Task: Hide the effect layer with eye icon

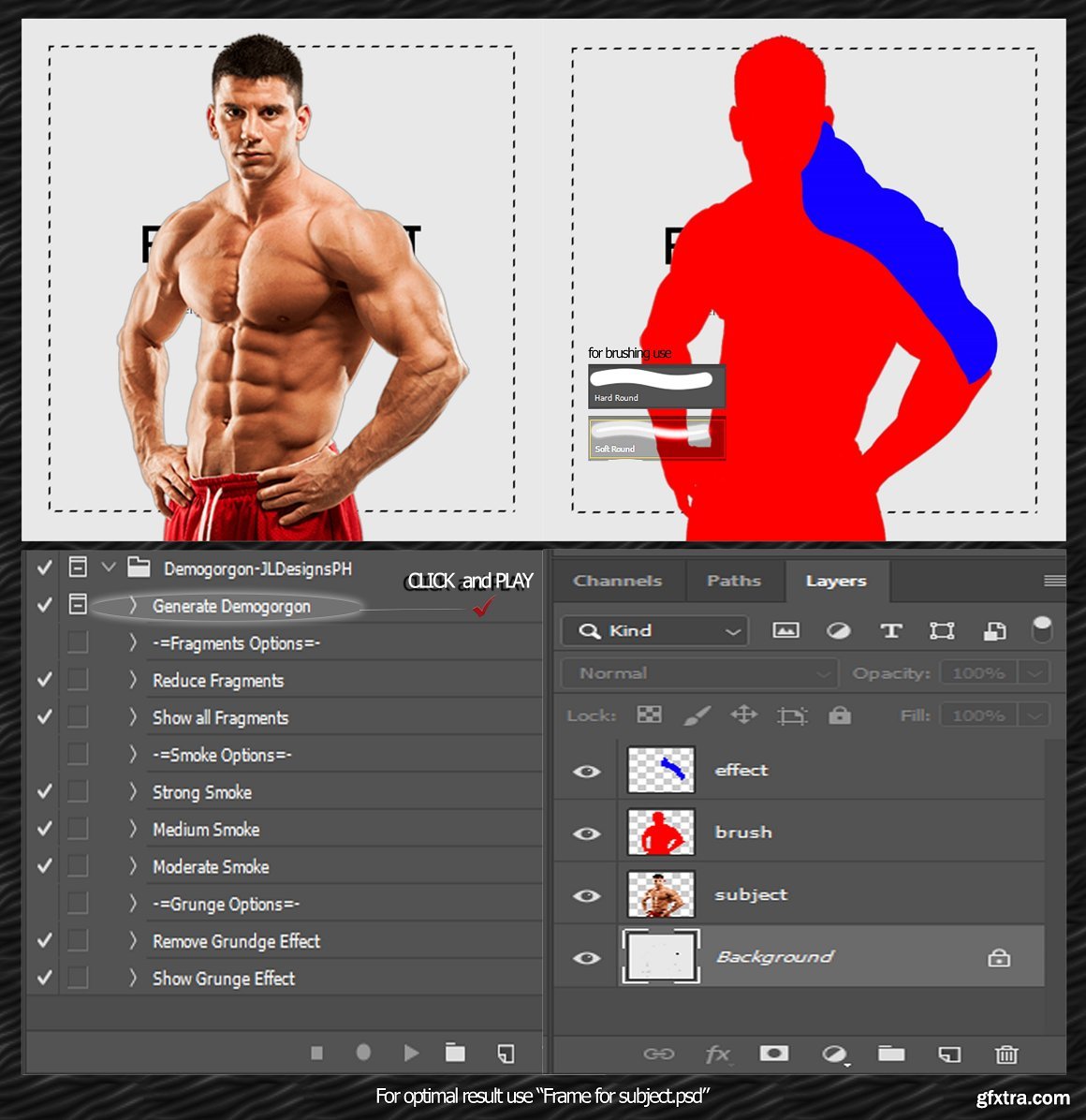Action: (587, 771)
